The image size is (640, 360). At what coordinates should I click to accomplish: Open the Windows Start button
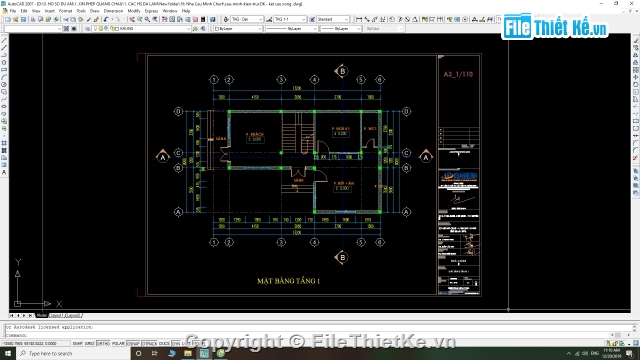(8, 353)
